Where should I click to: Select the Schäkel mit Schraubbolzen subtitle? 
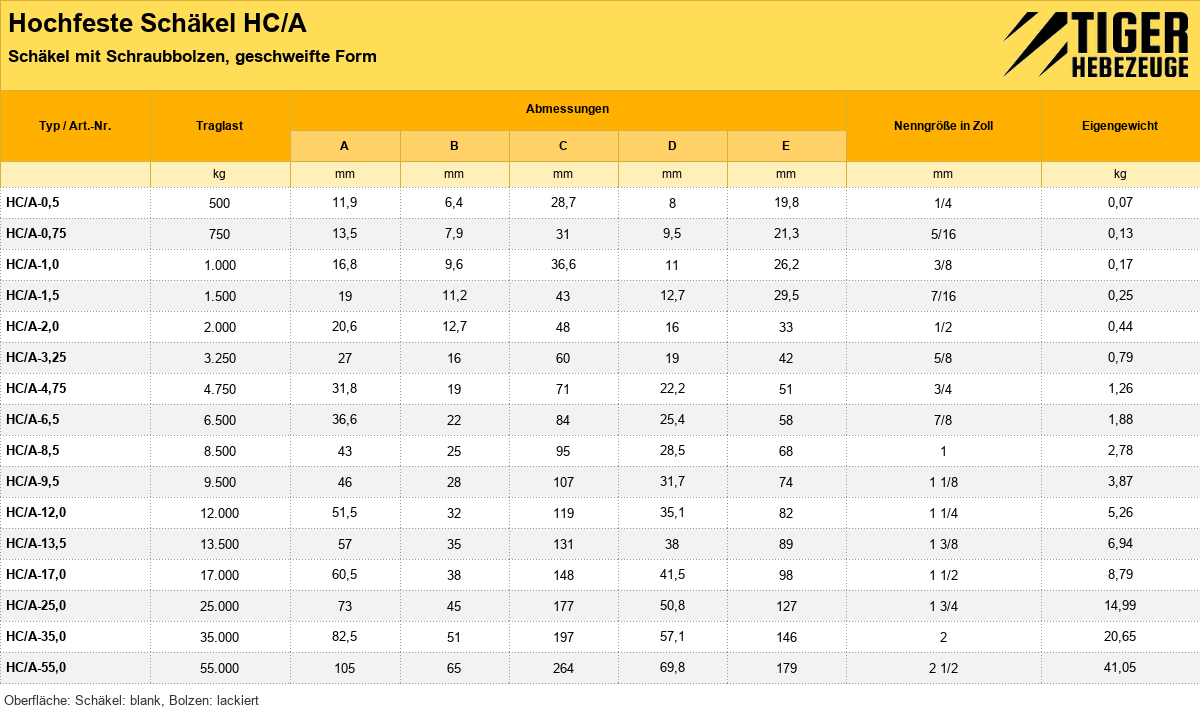click(x=192, y=57)
